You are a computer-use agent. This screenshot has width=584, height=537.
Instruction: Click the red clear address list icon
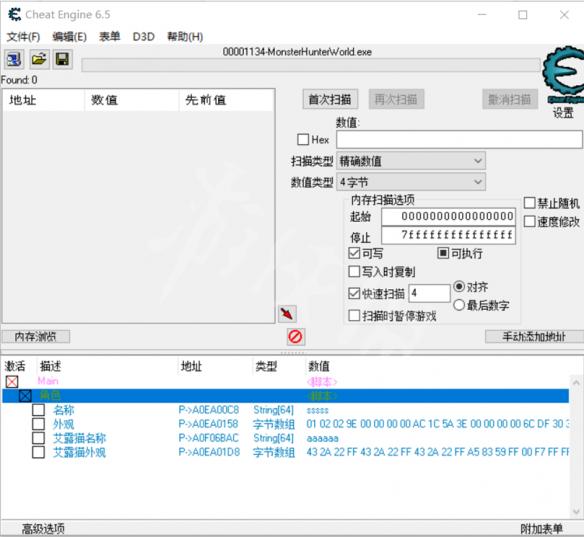296,337
